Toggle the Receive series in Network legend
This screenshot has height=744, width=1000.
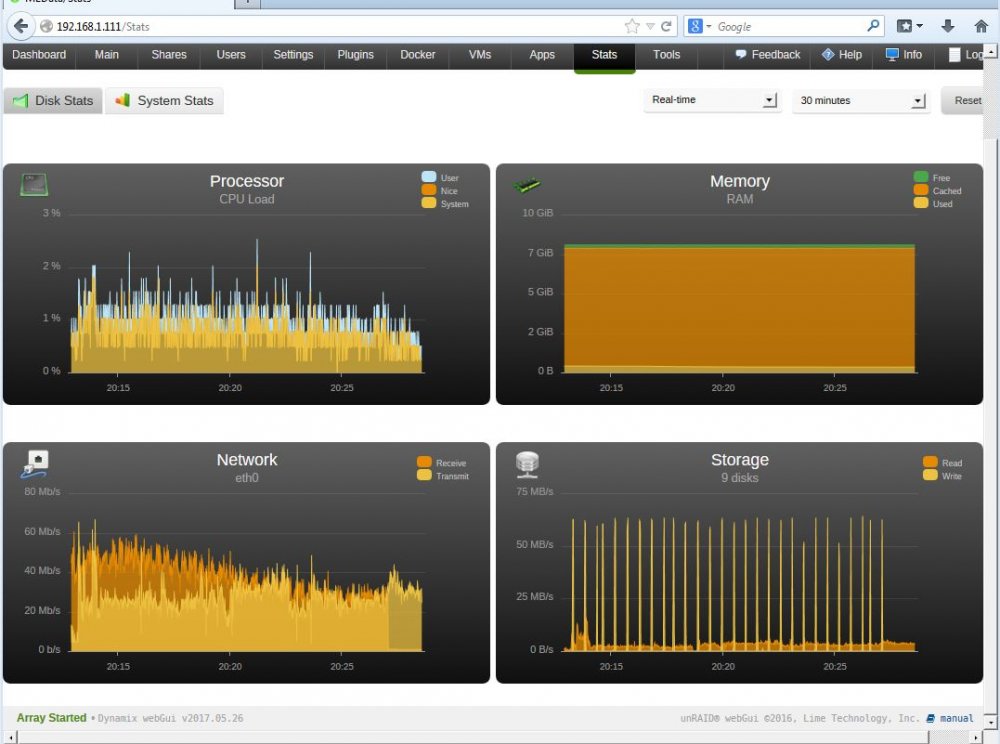click(442, 463)
